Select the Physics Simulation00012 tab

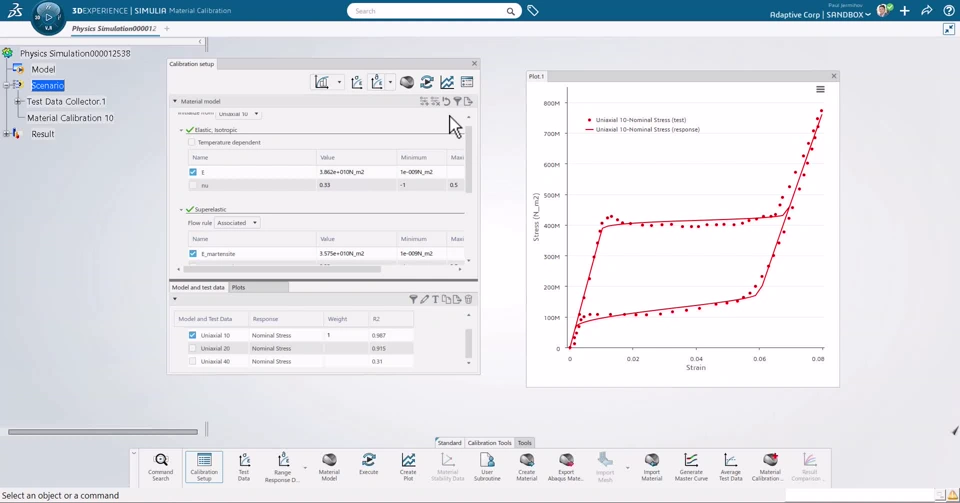point(114,29)
